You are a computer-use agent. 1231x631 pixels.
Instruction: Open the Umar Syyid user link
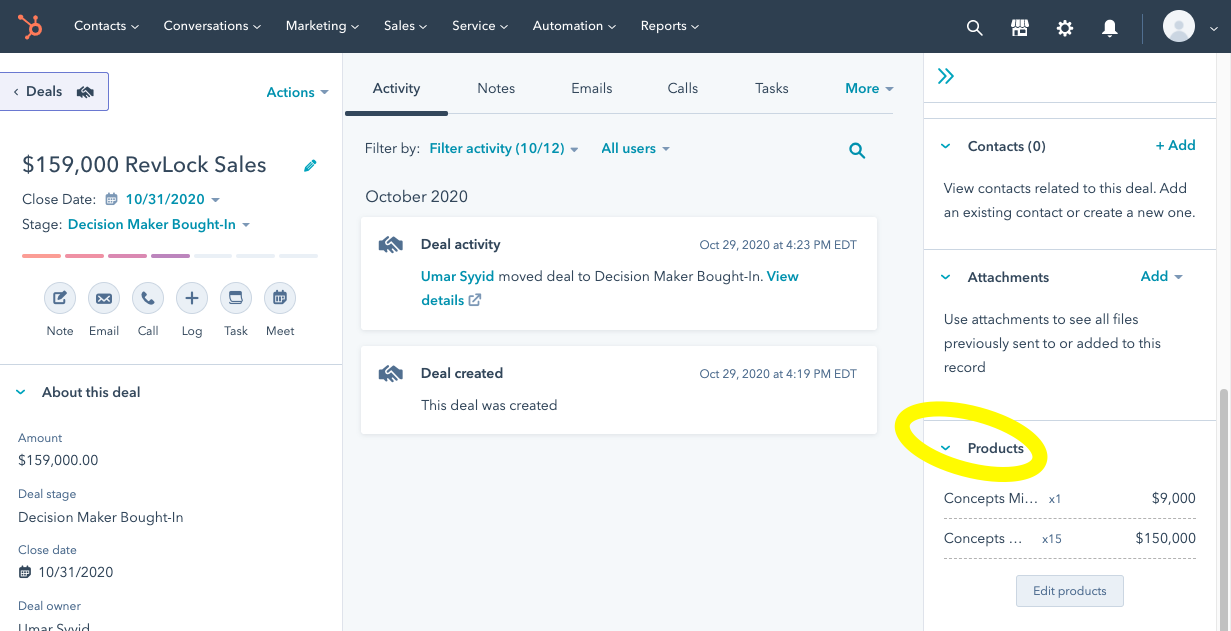pos(457,276)
